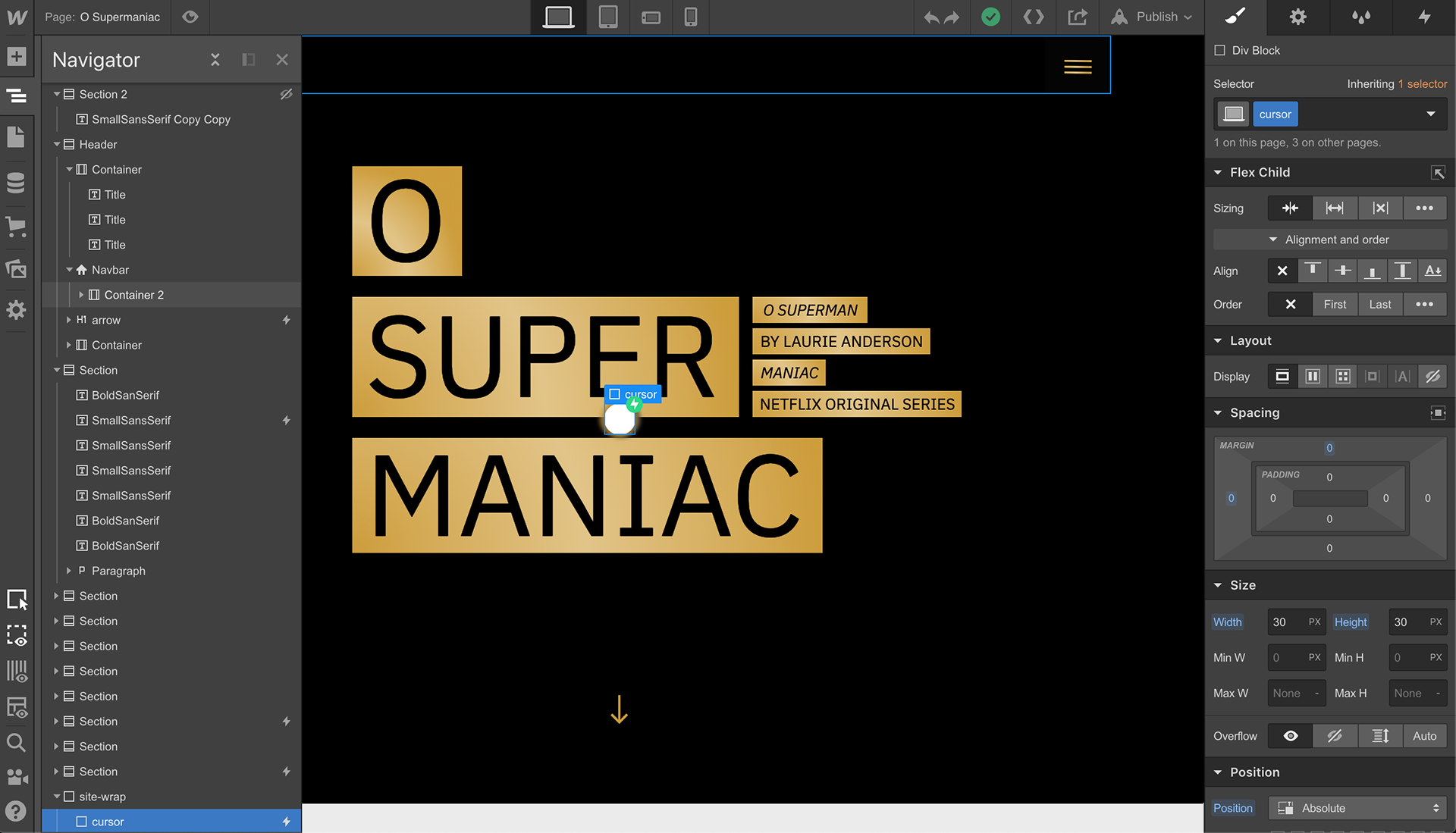
Task: Dock the Navigator panel
Action: pyautogui.click(x=249, y=60)
